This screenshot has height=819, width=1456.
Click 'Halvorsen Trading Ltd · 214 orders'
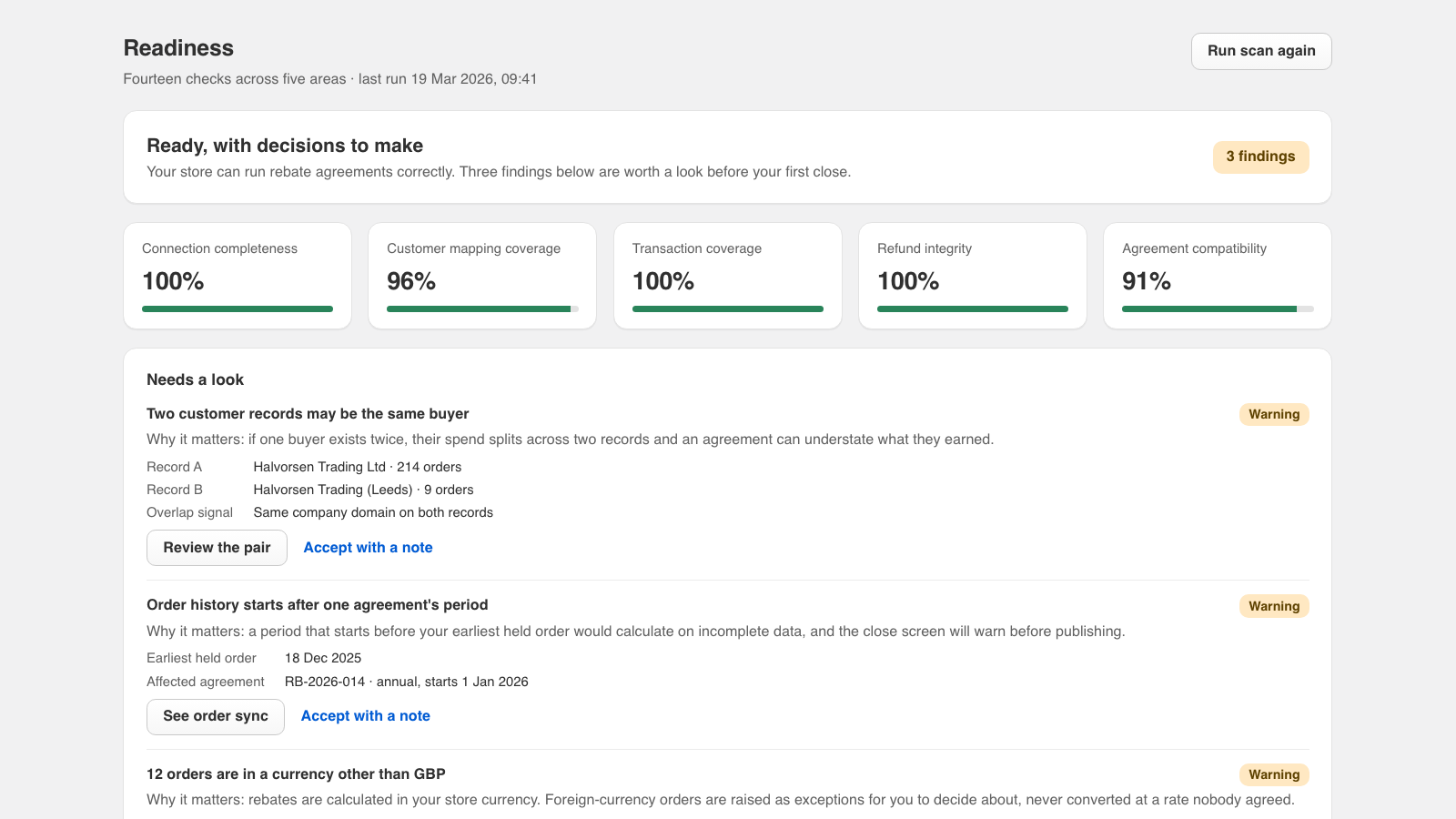pyautogui.click(x=358, y=467)
